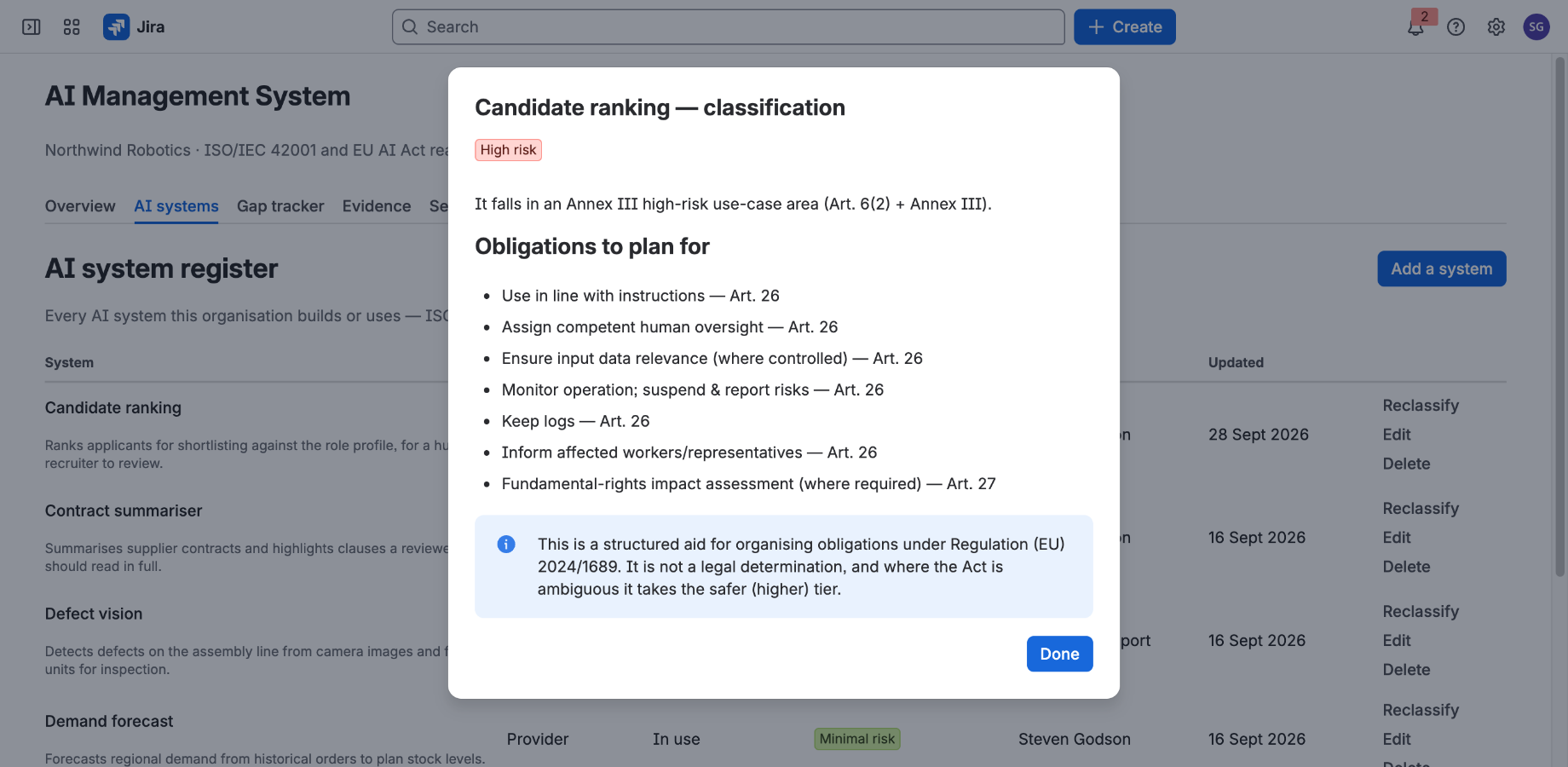Open the settings gear icon
Screen dimensions: 1568x767
tap(1496, 27)
